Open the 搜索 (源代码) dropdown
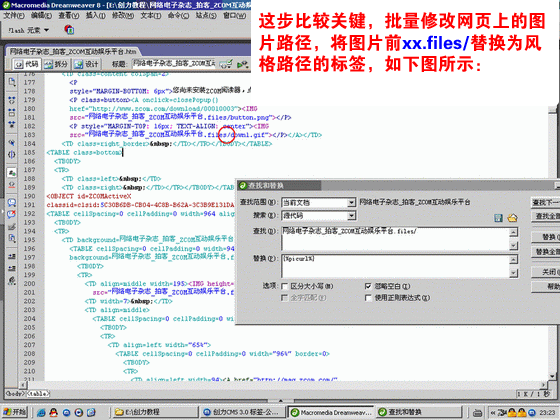 point(318,216)
